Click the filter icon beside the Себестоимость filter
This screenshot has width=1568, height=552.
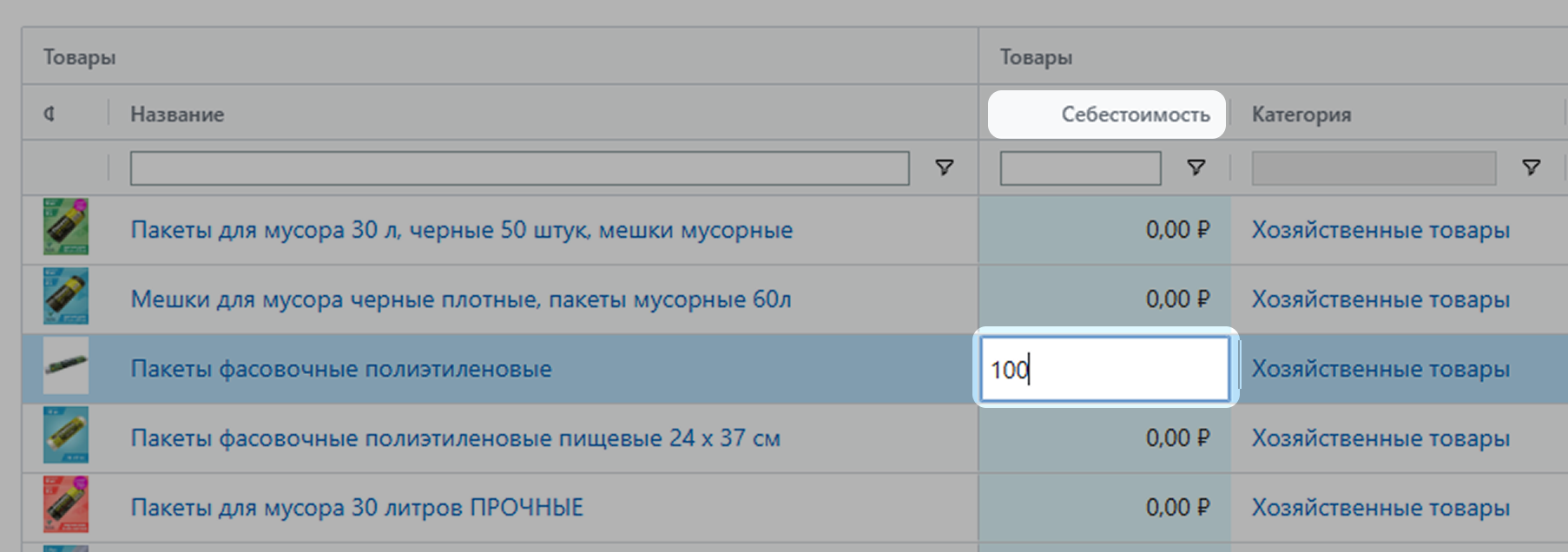point(1196,168)
